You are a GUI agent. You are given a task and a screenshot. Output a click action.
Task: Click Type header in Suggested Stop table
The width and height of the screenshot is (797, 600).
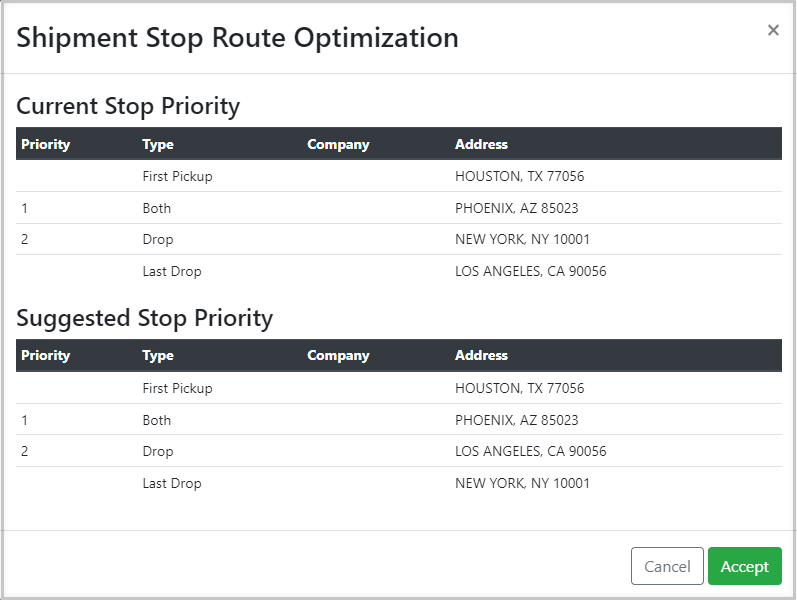[158, 355]
